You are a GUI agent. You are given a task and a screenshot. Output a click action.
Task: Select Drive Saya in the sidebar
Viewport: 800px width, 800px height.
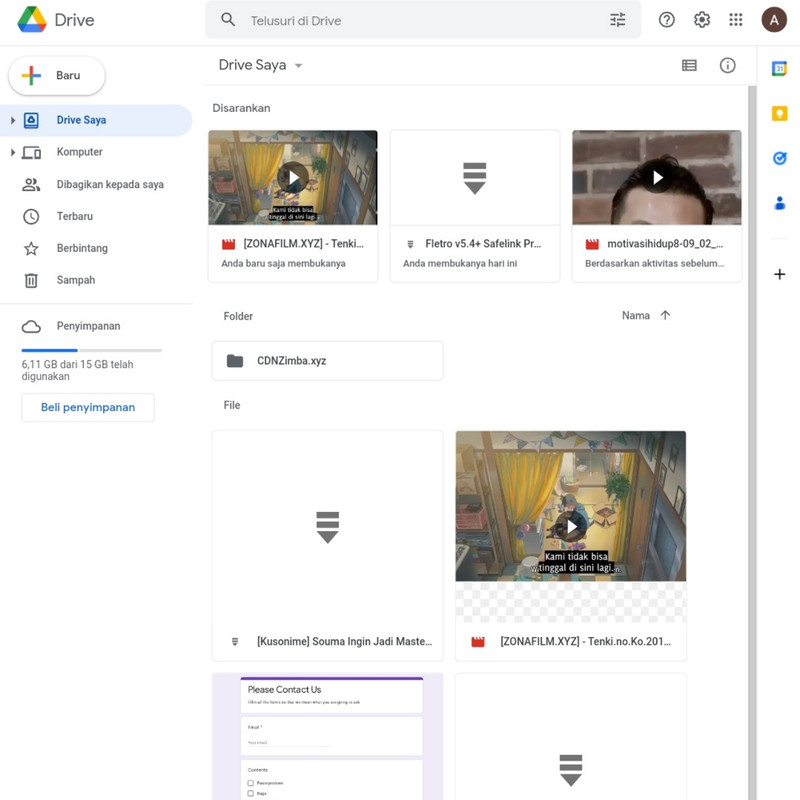click(96, 120)
